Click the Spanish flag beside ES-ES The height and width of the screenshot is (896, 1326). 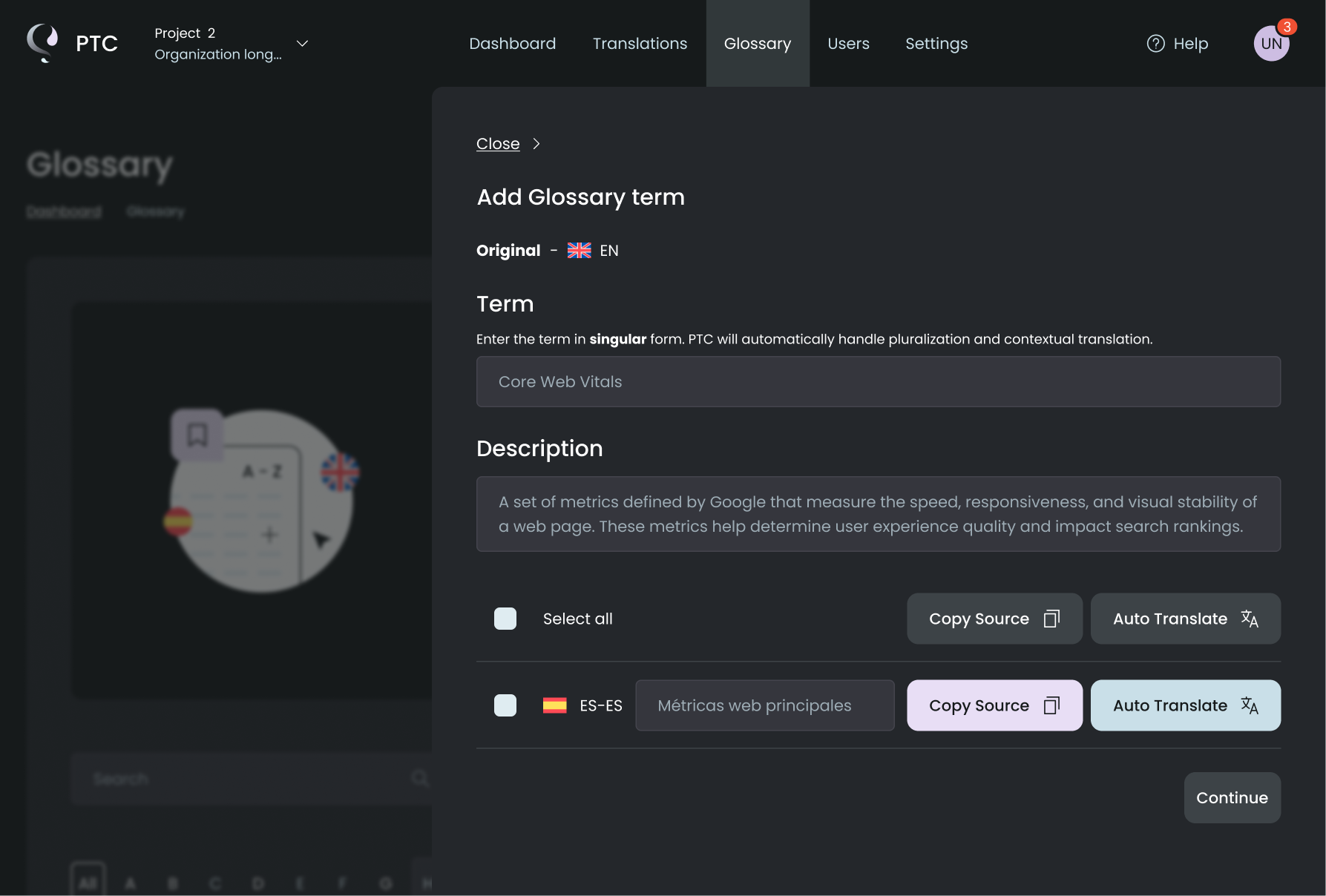pos(554,705)
